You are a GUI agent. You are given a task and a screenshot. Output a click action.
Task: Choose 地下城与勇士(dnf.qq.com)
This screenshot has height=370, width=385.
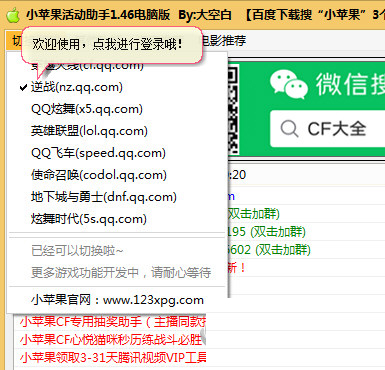click(117, 197)
